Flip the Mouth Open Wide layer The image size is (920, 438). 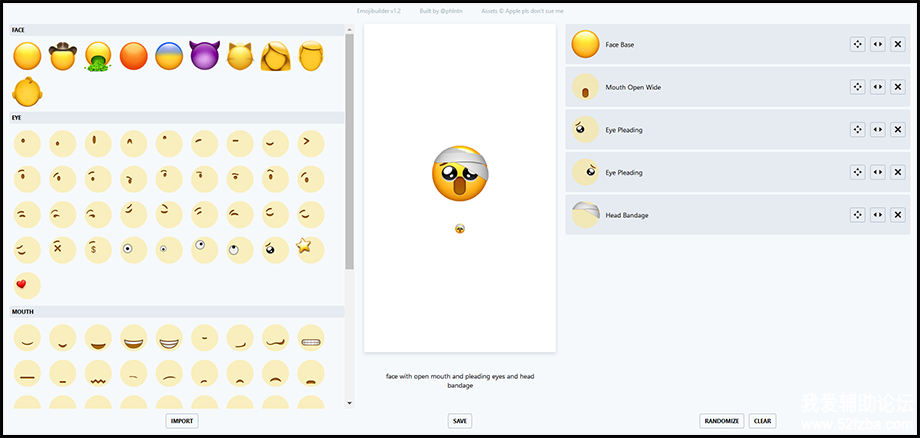pos(878,87)
